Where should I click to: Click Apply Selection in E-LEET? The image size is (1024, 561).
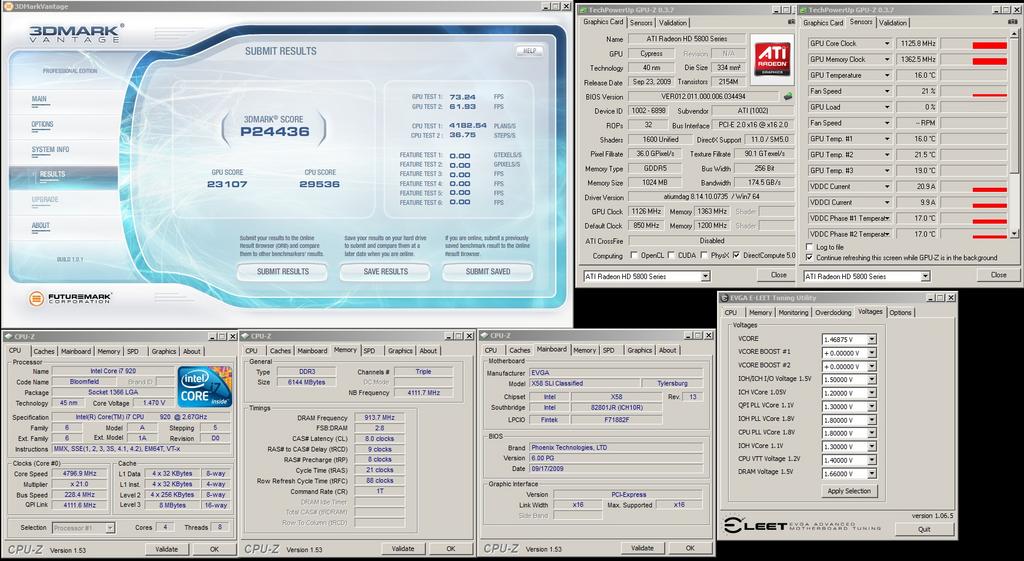point(849,491)
